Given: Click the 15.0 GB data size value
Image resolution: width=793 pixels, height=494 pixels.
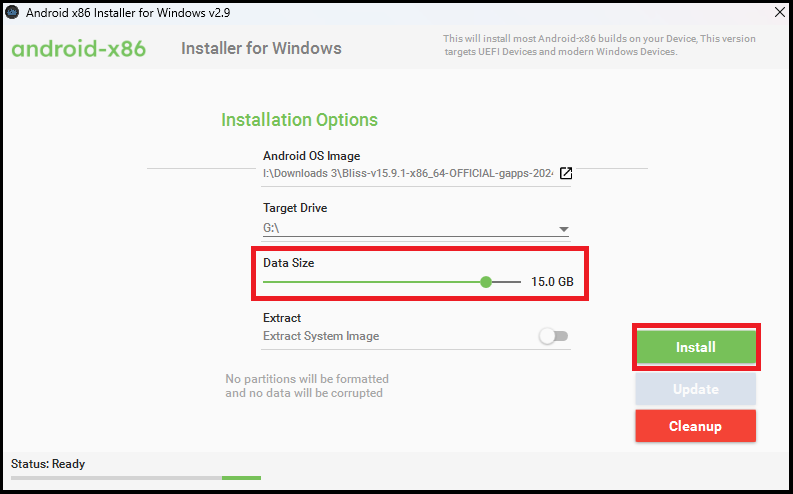Looking at the screenshot, I should (552, 282).
